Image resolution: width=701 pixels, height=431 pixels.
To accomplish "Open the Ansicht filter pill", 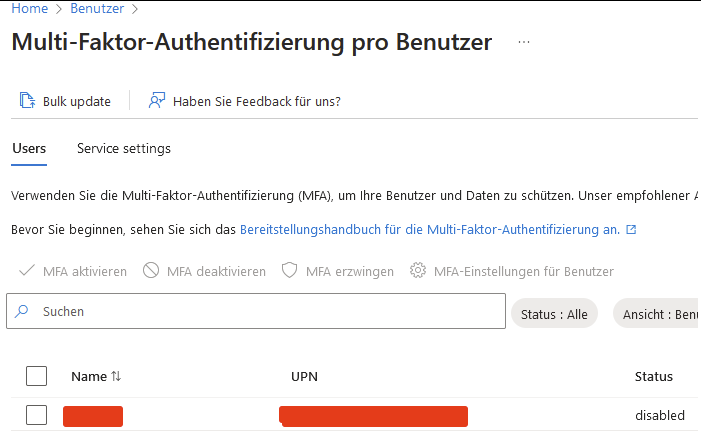I will pyautogui.click(x=658, y=313).
